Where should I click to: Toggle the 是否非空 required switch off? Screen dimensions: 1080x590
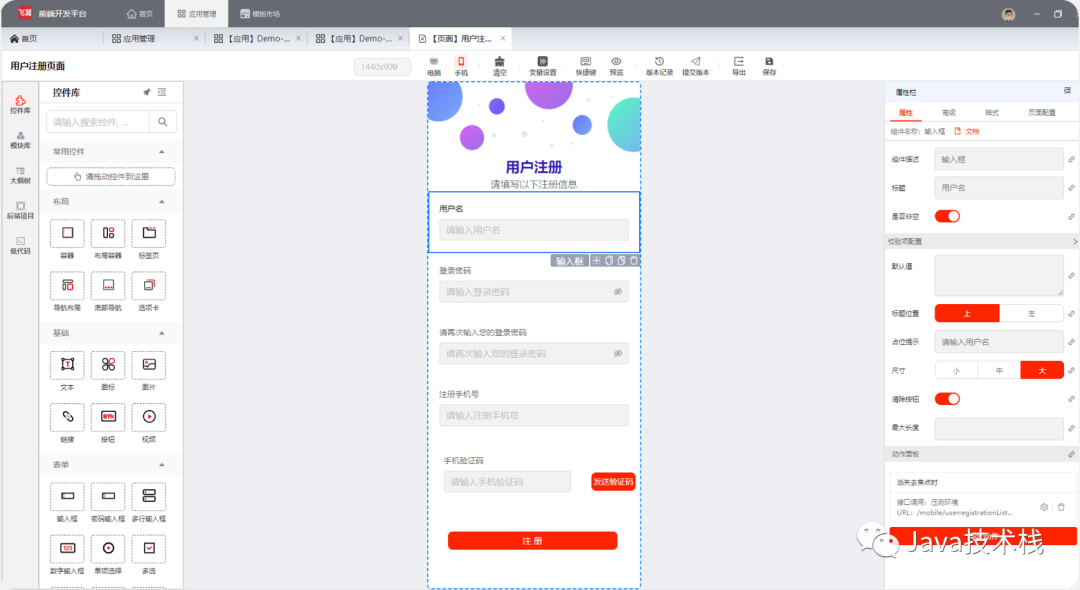pyautogui.click(x=948, y=215)
